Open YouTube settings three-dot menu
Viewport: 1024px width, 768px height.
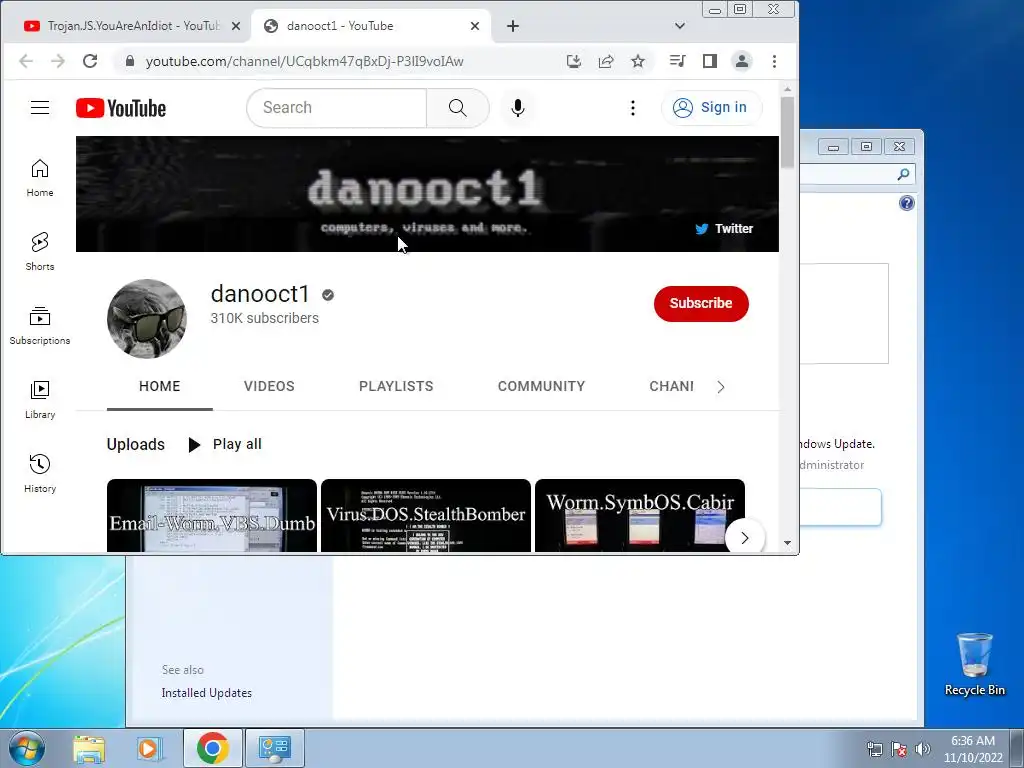tap(632, 108)
